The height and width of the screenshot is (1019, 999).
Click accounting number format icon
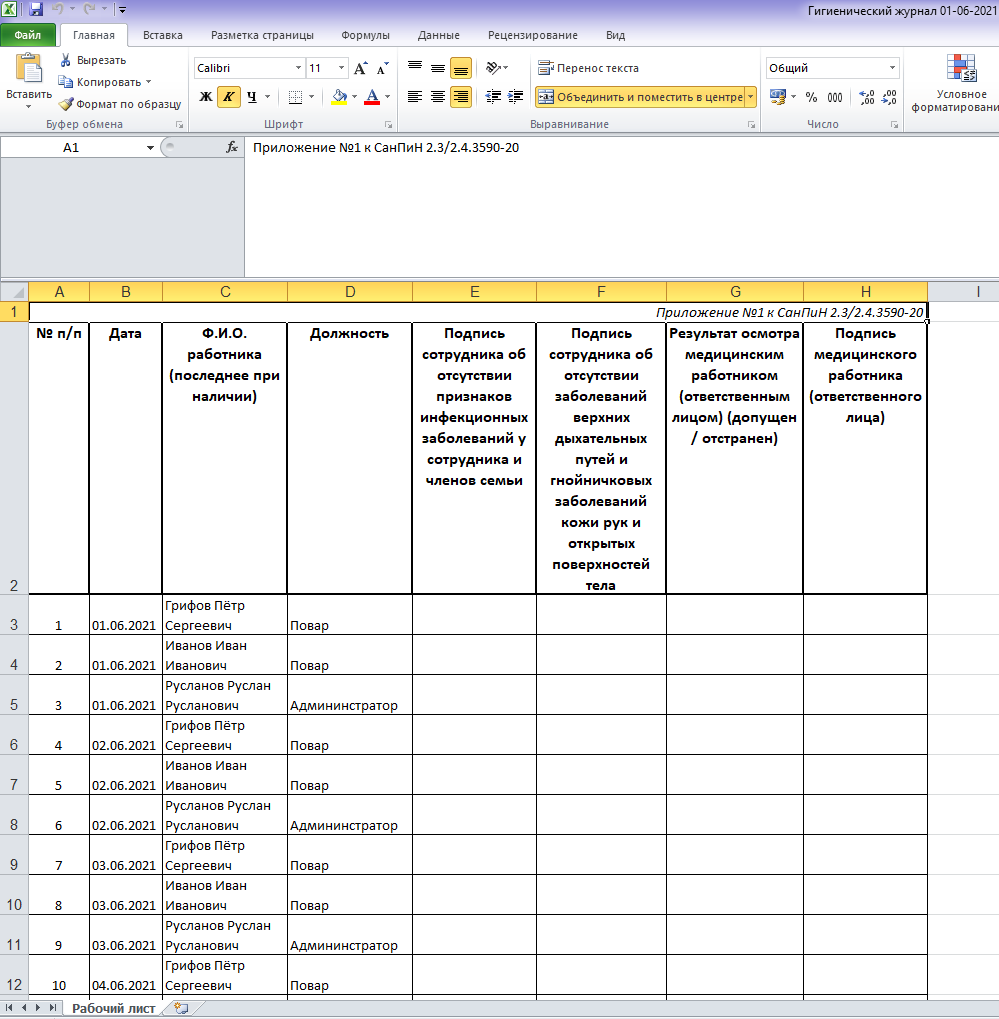[x=777, y=97]
